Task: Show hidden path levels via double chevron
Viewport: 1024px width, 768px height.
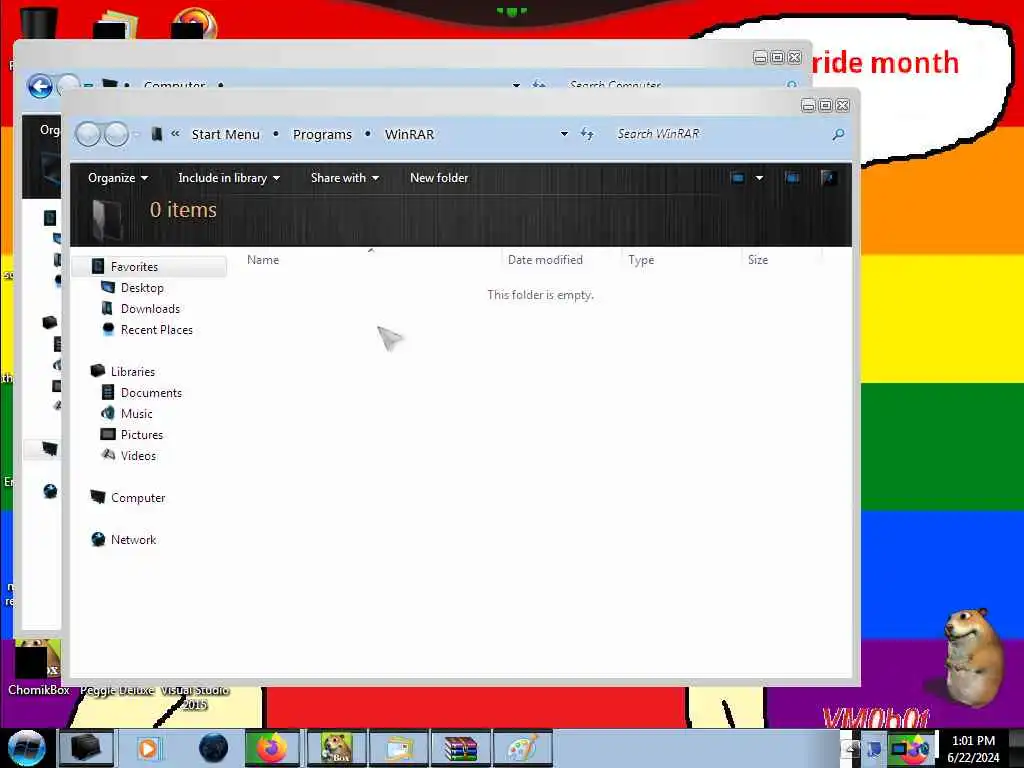Action: pos(175,134)
